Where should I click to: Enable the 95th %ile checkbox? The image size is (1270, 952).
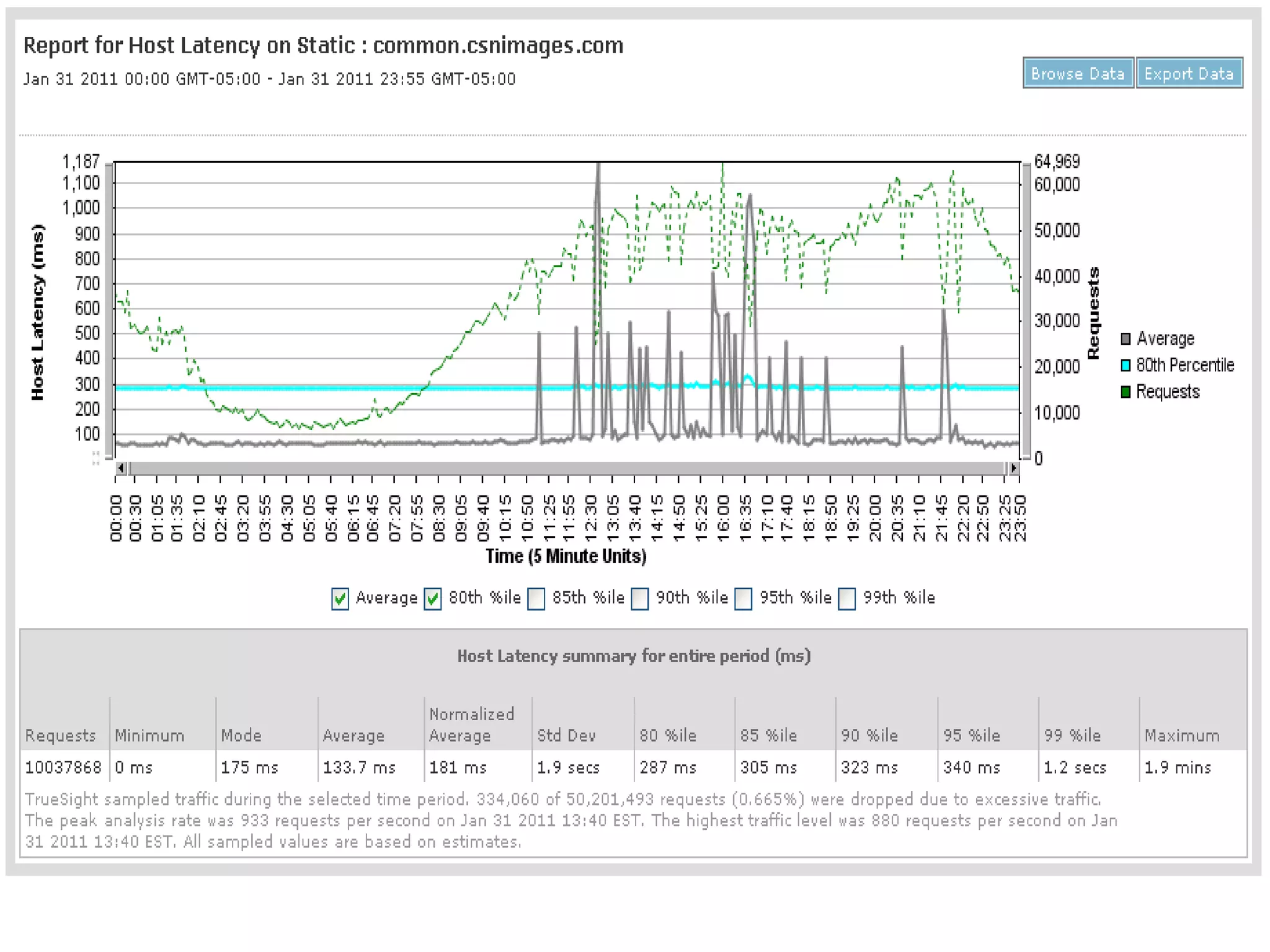tap(744, 599)
